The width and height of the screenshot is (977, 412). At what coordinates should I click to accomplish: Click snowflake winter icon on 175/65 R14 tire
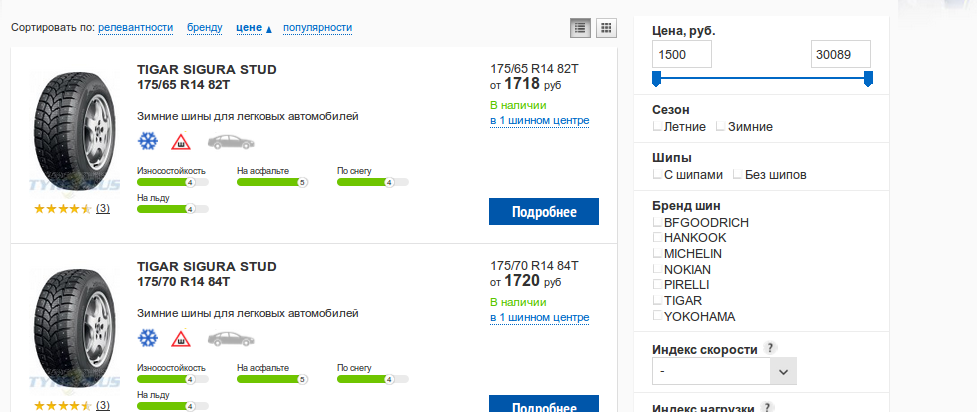pyautogui.click(x=148, y=141)
